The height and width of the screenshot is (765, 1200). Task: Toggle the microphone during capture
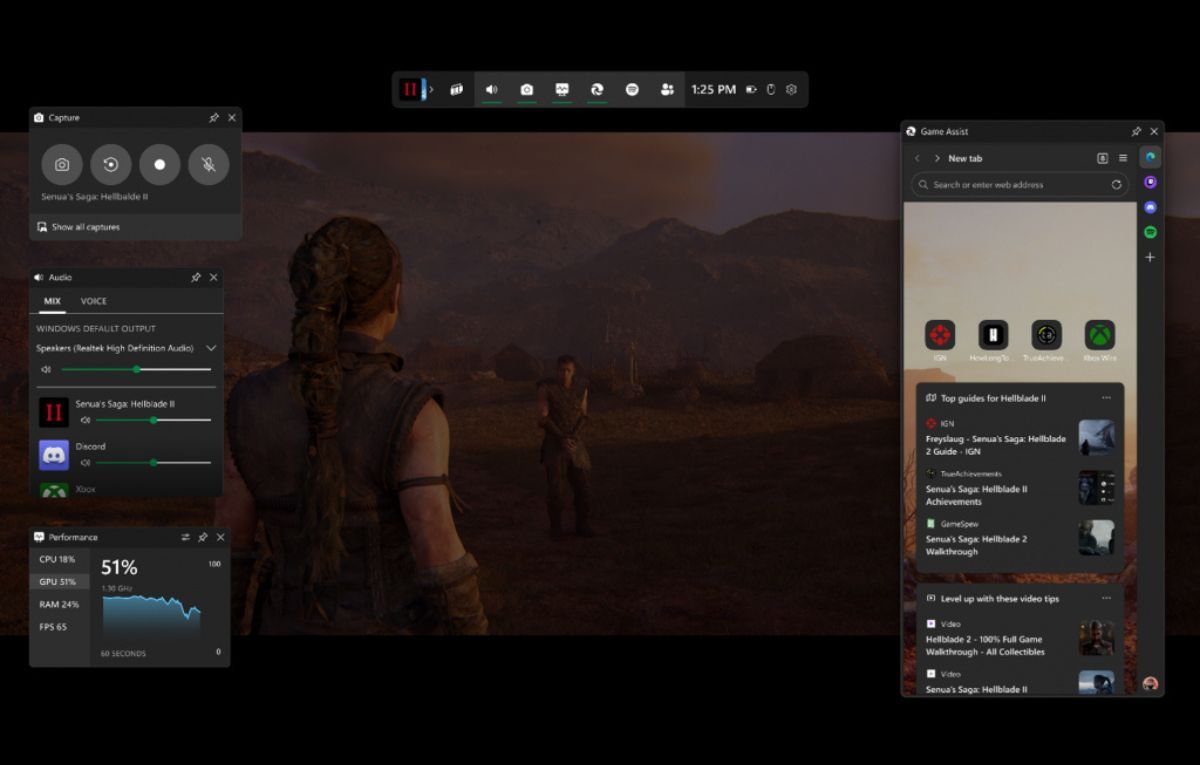coord(208,164)
